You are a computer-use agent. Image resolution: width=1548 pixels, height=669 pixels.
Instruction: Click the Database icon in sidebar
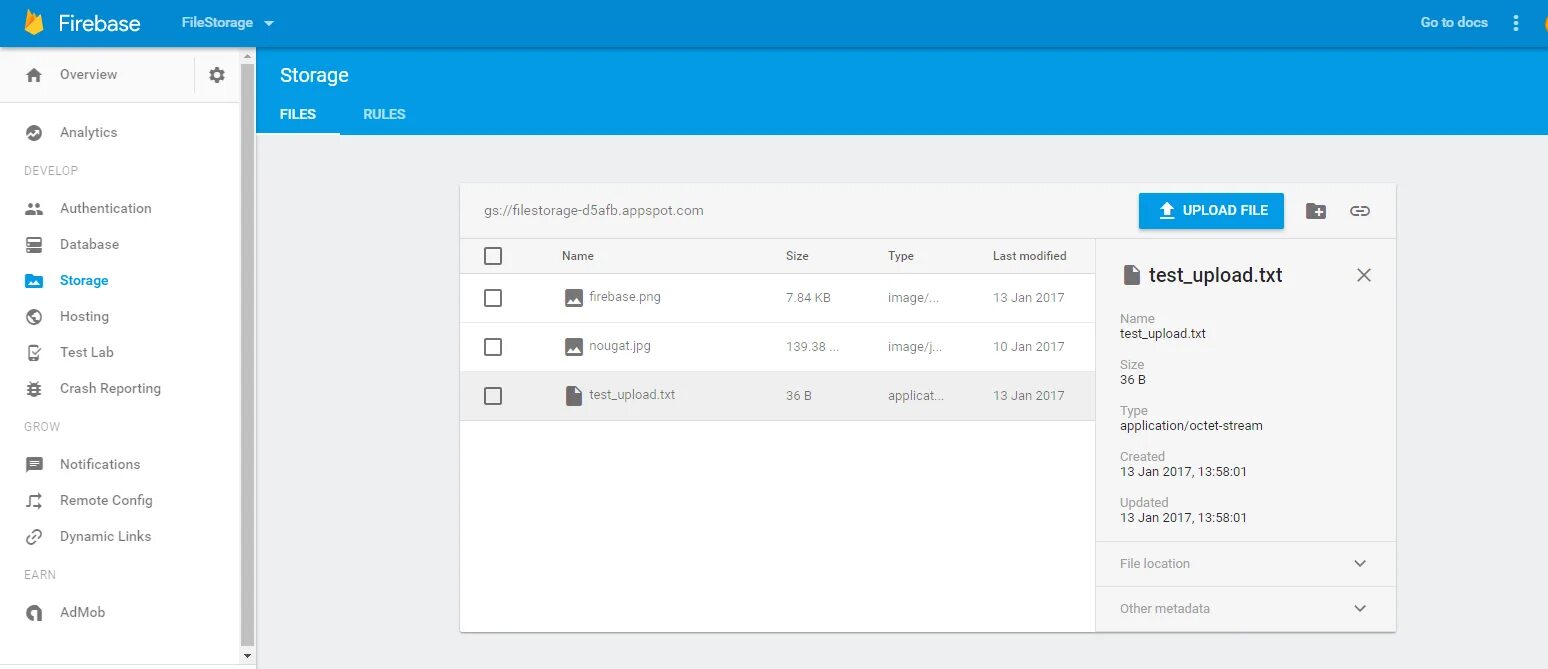click(x=34, y=245)
